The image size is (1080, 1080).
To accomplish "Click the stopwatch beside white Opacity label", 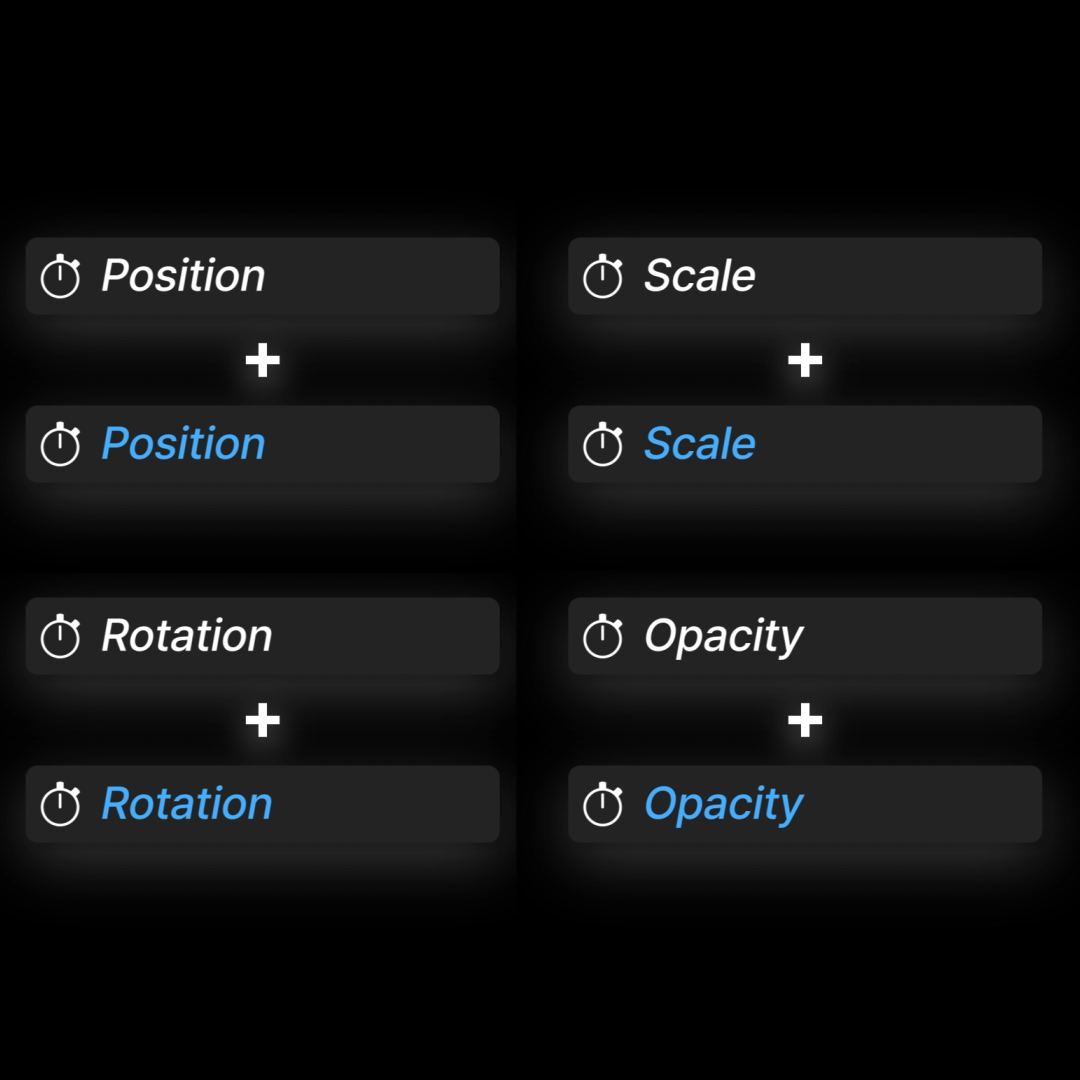I will [x=603, y=637].
